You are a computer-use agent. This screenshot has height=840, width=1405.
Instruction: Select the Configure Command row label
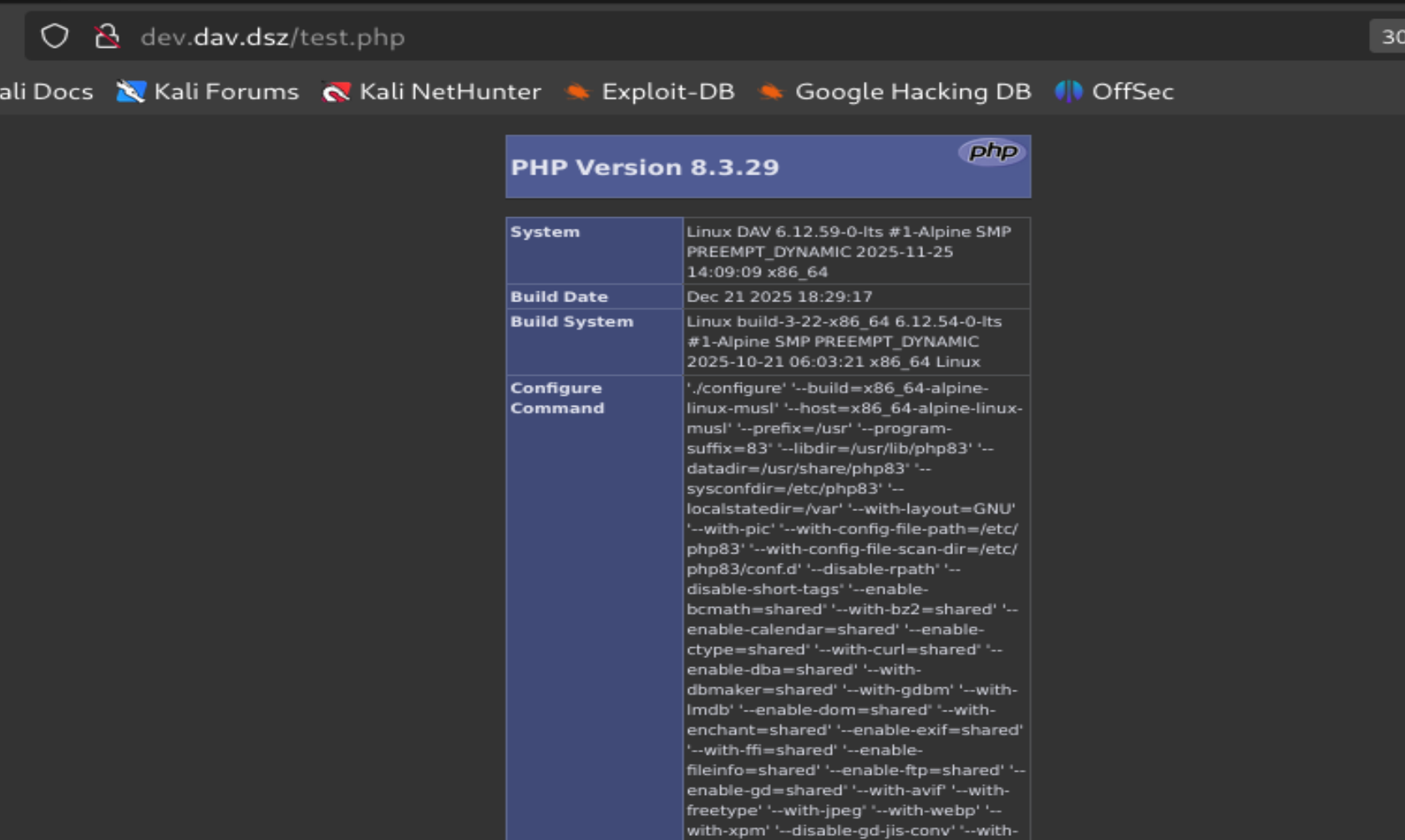pos(556,398)
